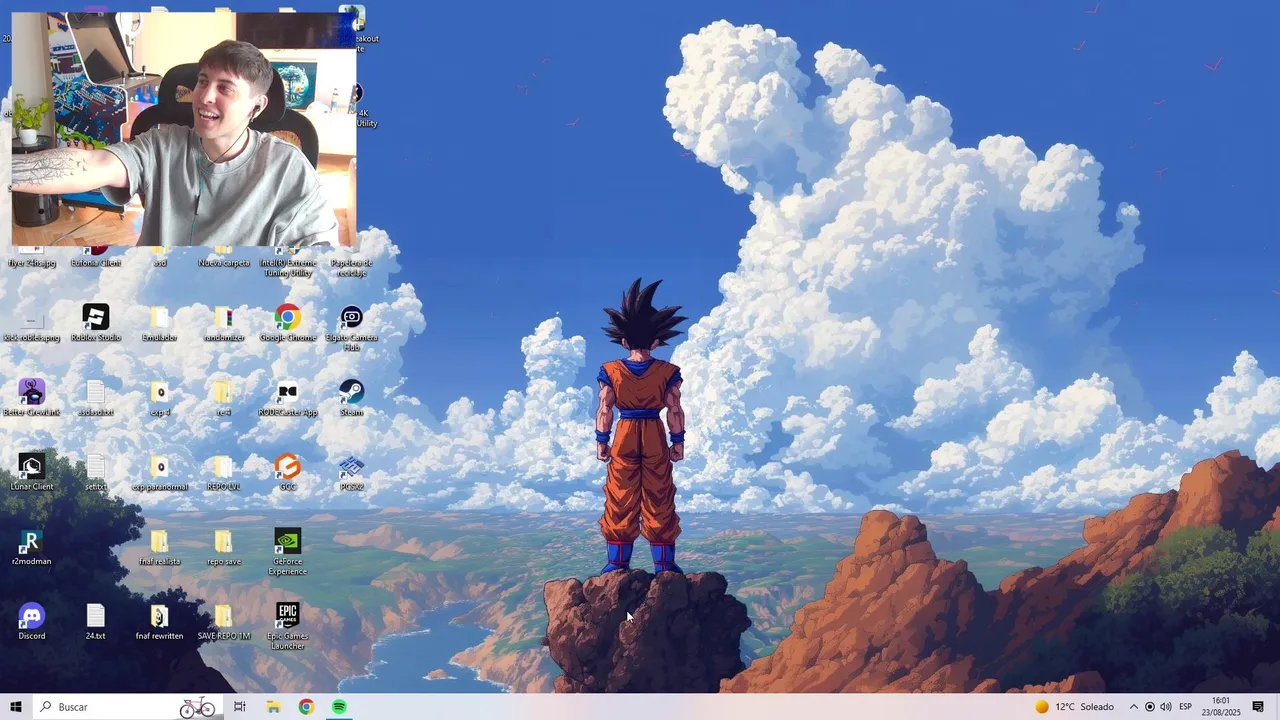Screen dimensions: 1280x720
Task: Expand the hidden system tray icons
Action: pos(1134,707)
